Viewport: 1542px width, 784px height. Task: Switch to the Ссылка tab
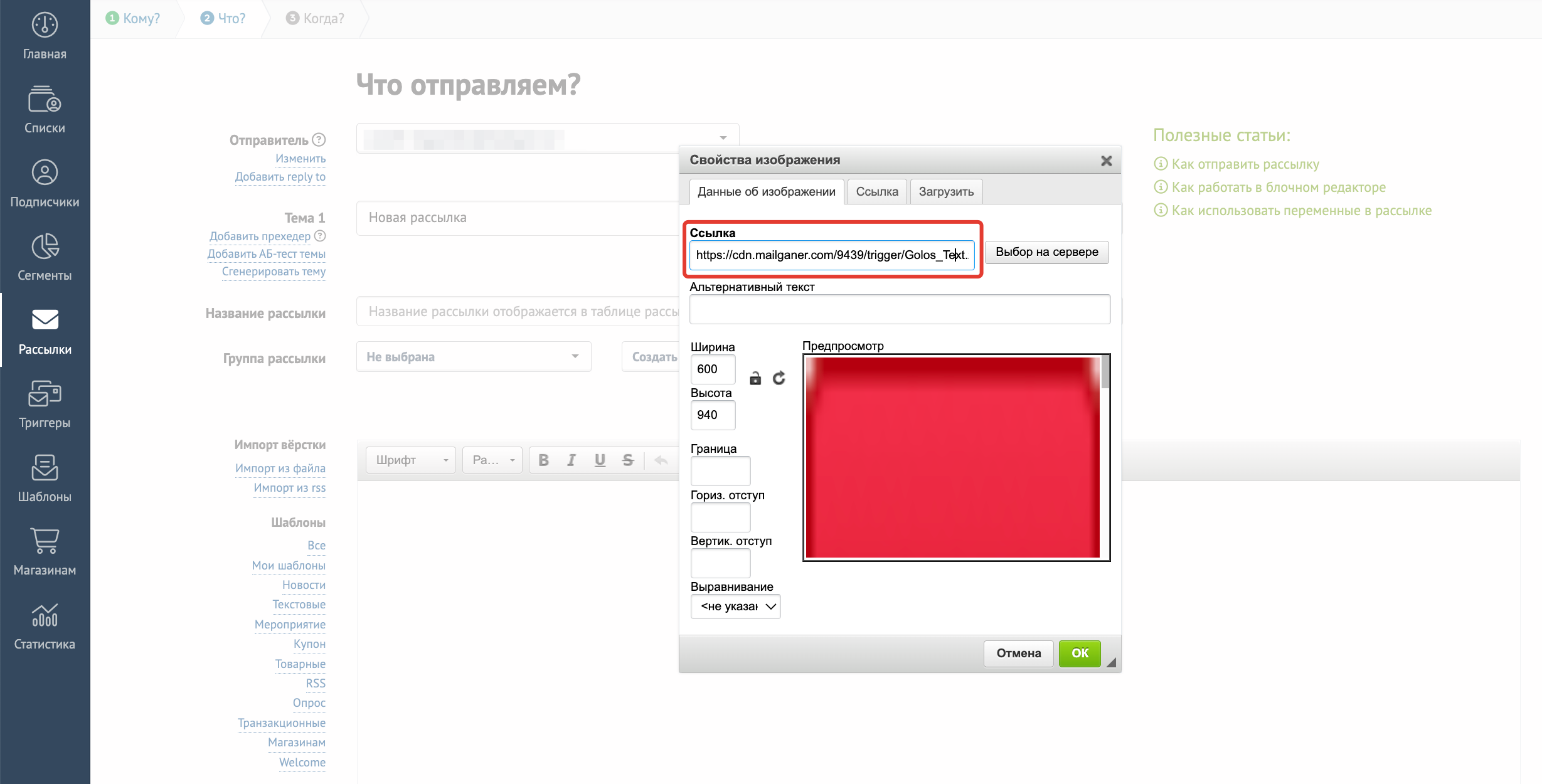click(x=877, y=191)
